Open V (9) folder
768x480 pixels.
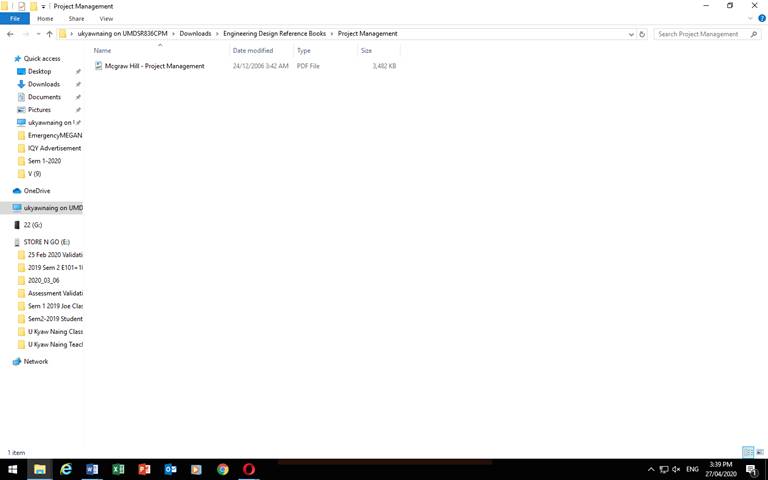click(34, 173)
